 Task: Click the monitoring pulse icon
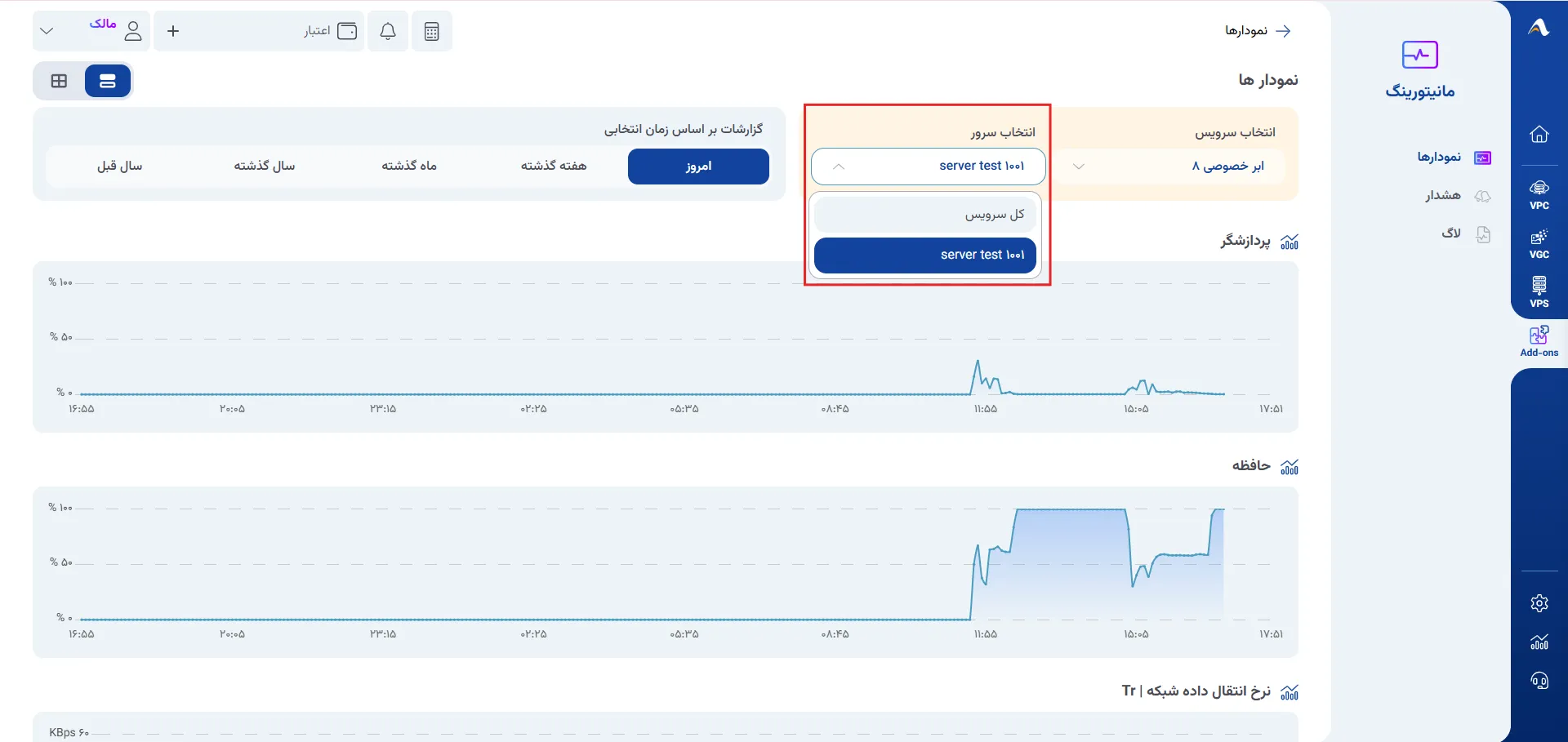[1420, 55]
